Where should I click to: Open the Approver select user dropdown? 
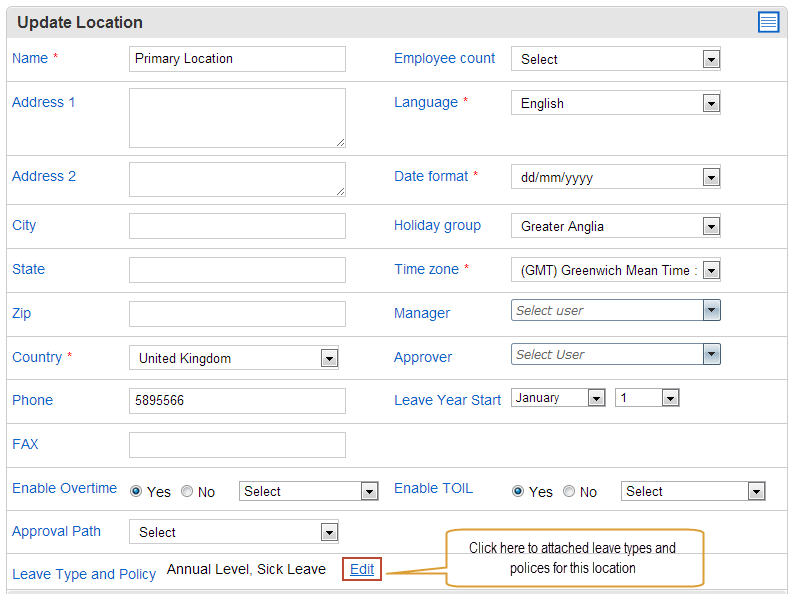click(615, 354)
